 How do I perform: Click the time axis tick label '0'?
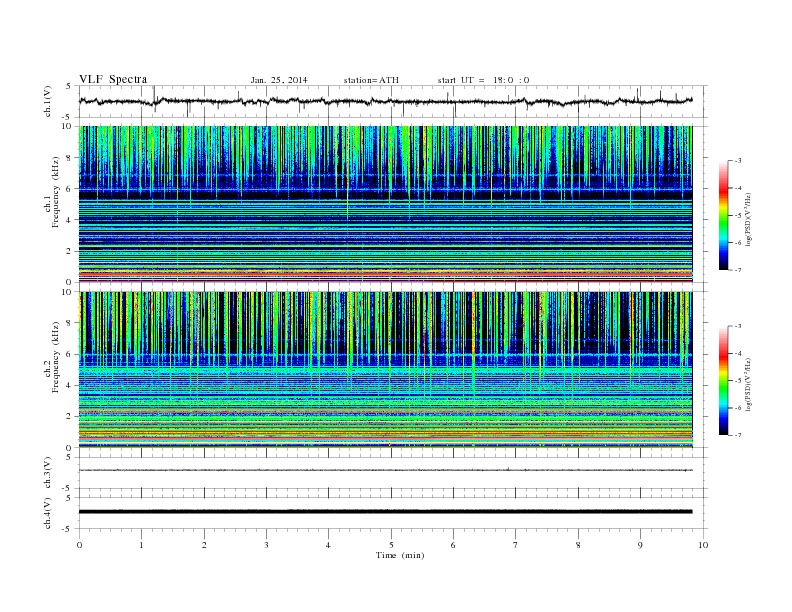(x=79, y=545)
